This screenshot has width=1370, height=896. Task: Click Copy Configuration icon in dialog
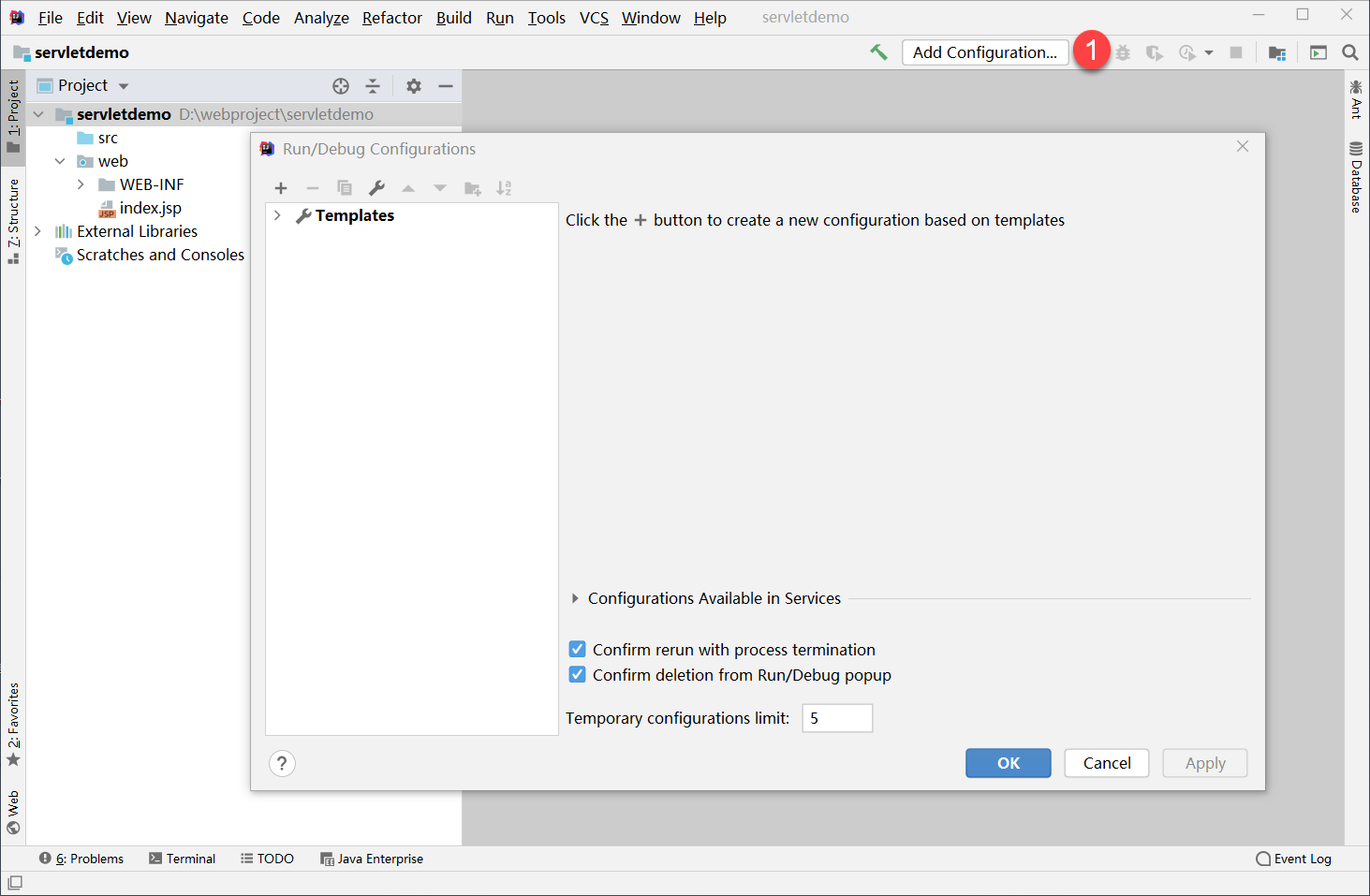point(345,188)
